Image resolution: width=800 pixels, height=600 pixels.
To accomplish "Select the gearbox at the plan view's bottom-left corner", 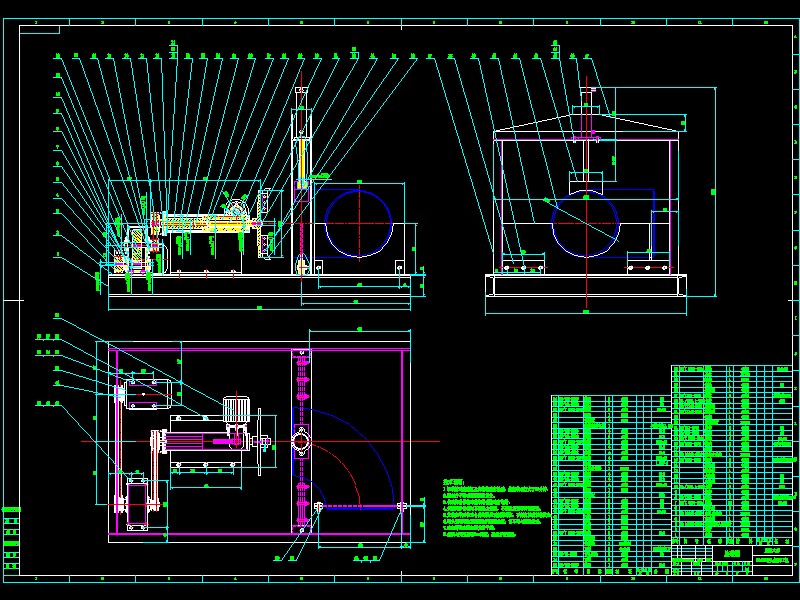I will 137,504.
